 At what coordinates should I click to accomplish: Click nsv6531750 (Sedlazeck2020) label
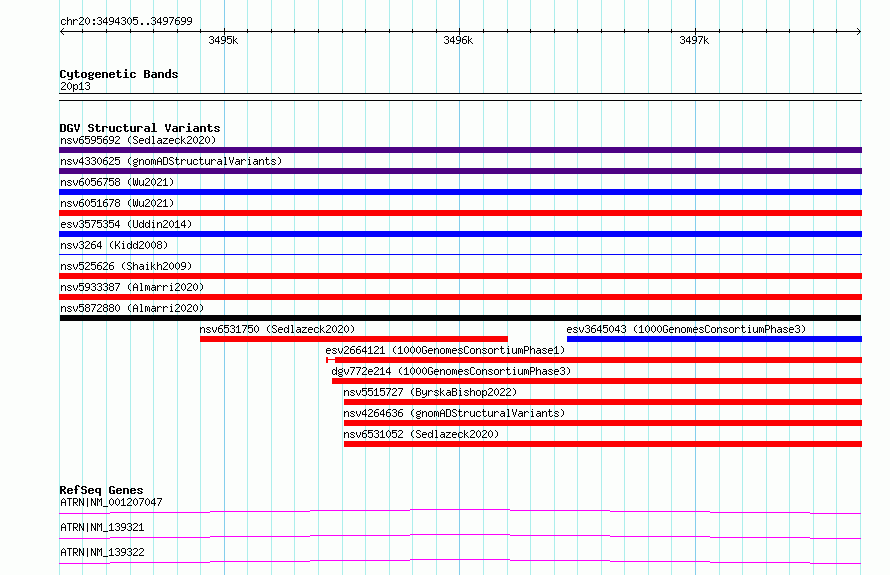pos(277,329)
